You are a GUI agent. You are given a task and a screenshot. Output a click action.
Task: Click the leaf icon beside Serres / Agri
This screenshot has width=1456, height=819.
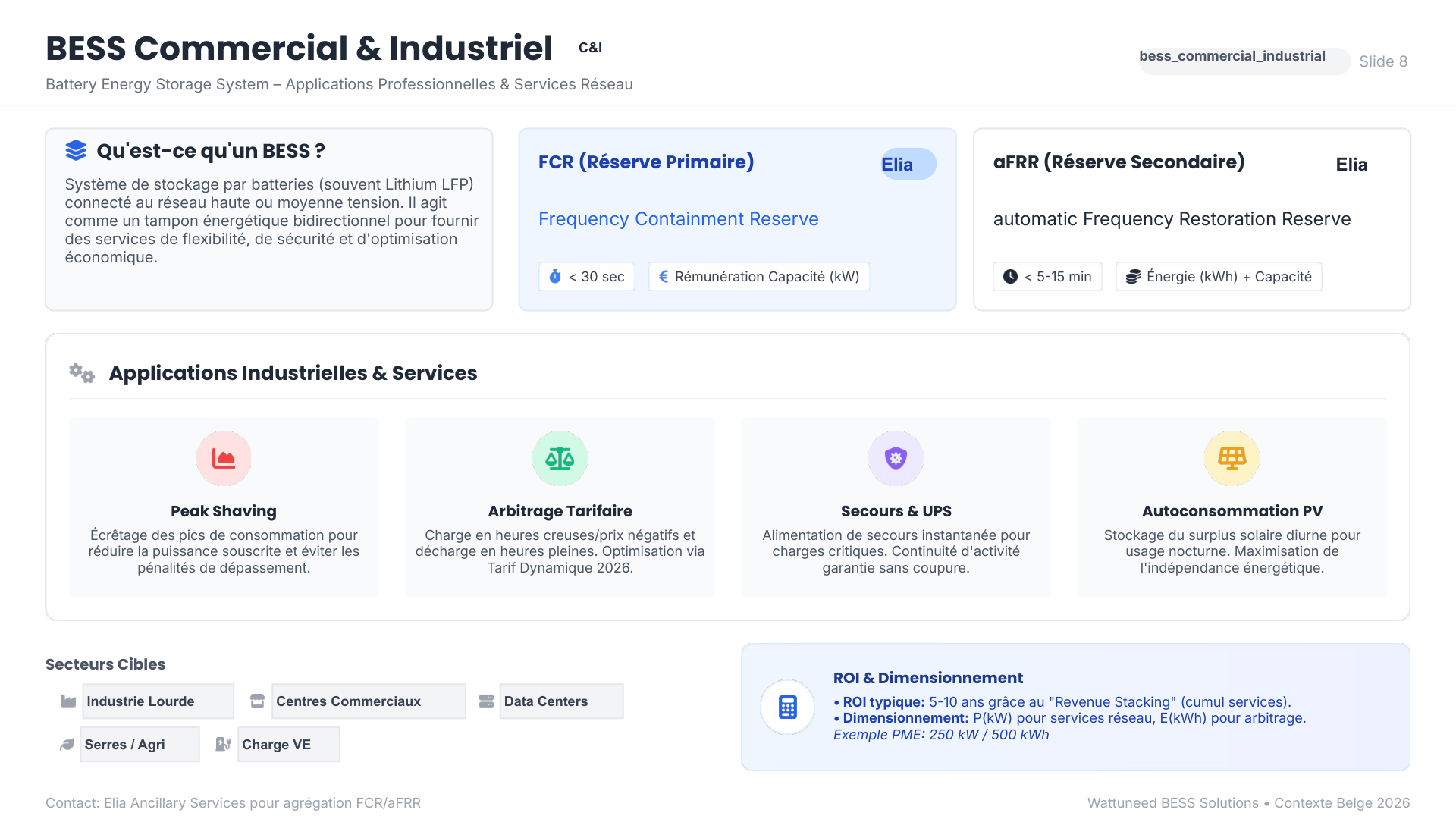[67, 745]
